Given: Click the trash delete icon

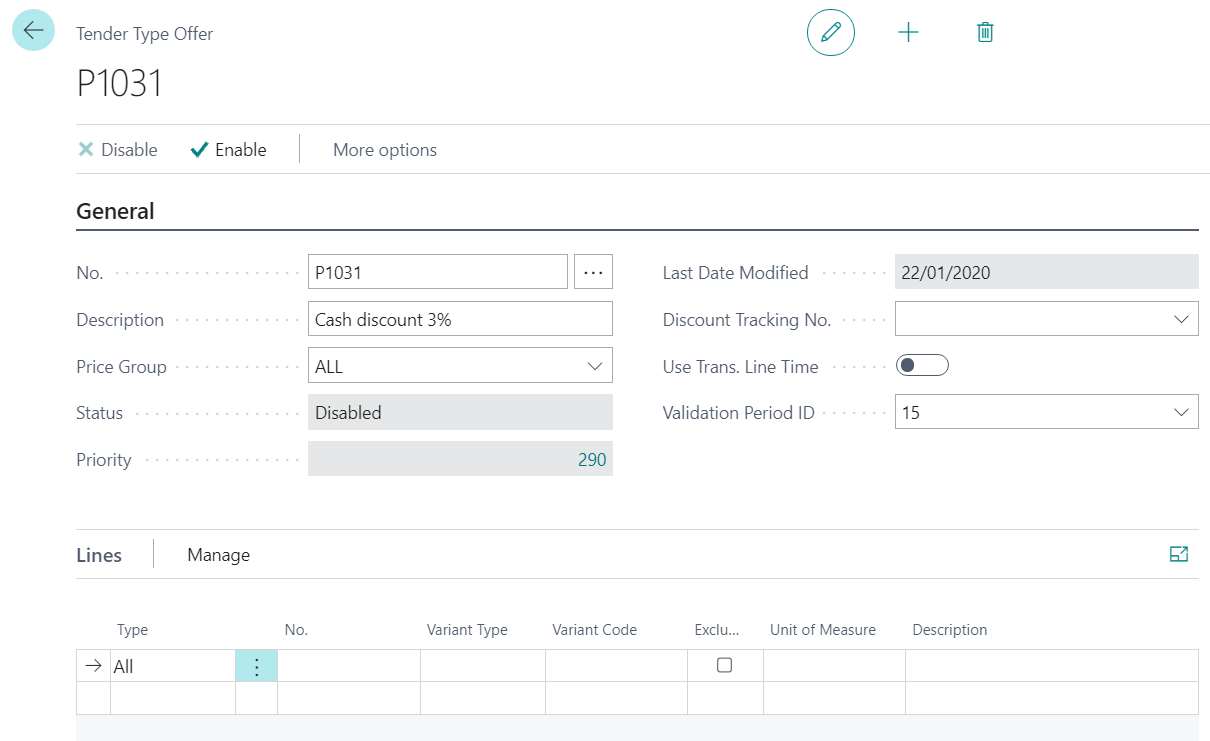Looking at the screenshot, I should point(985,32).
